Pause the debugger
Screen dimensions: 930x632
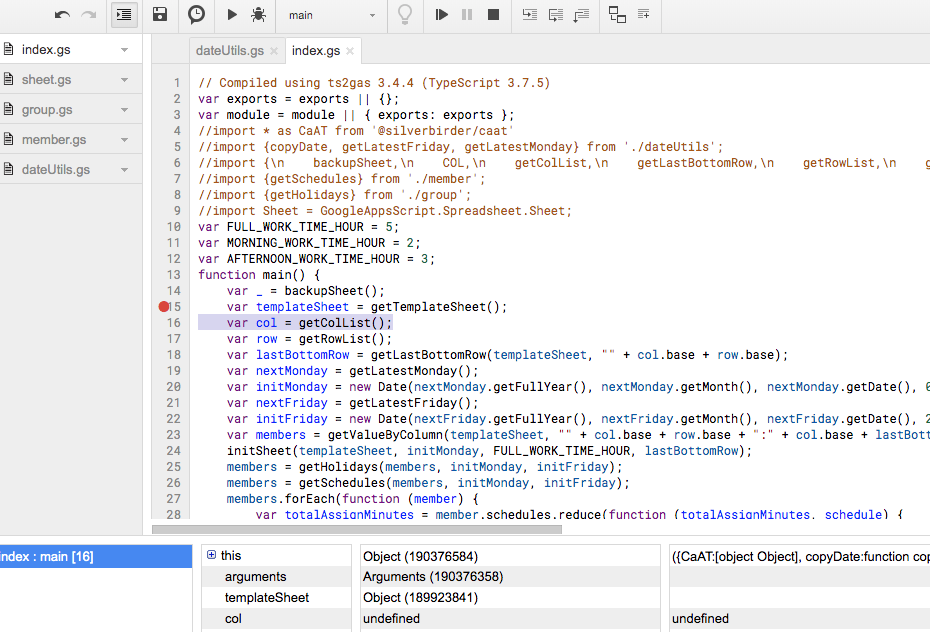coord(466,15)
